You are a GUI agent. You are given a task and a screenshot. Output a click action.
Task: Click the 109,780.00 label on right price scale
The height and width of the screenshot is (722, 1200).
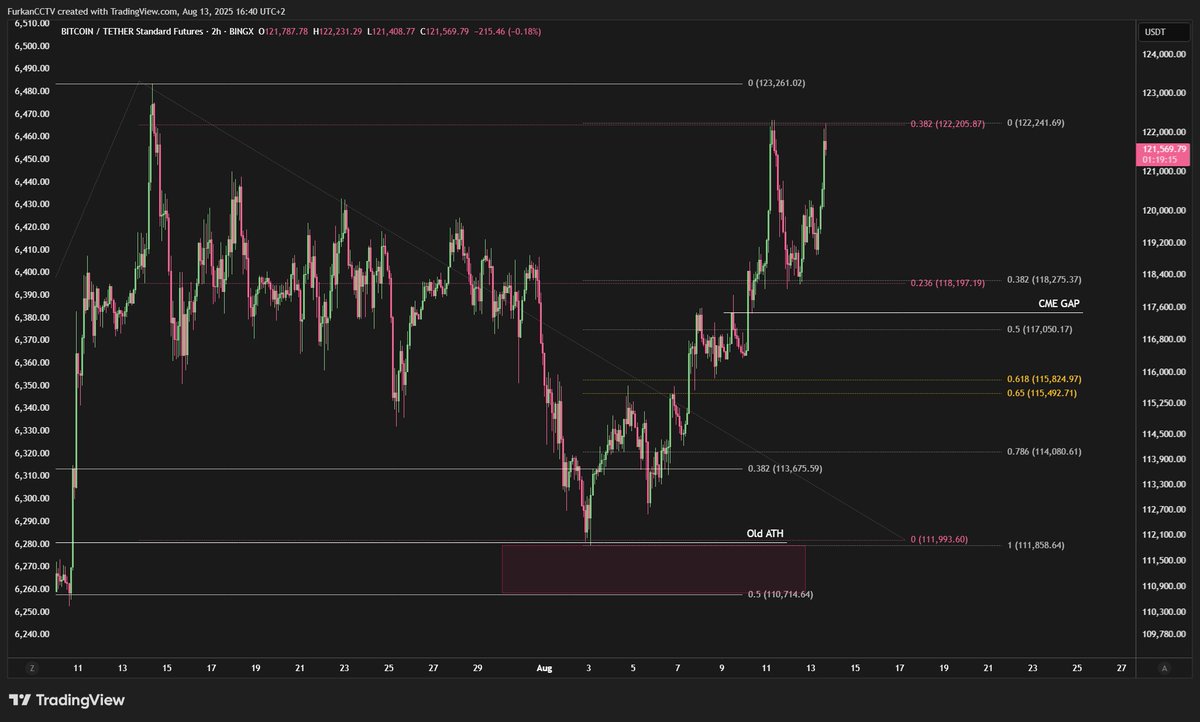[1163, 634]
